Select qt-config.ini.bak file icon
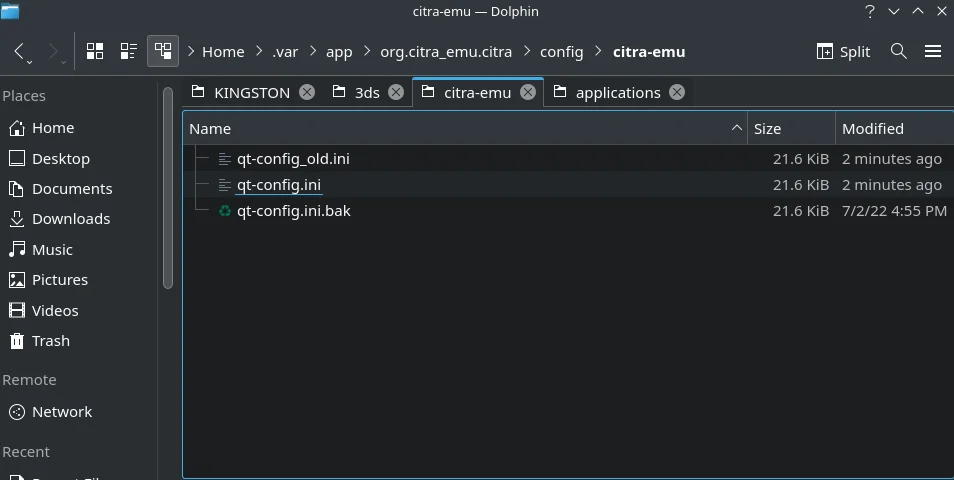 click(225, 211)
